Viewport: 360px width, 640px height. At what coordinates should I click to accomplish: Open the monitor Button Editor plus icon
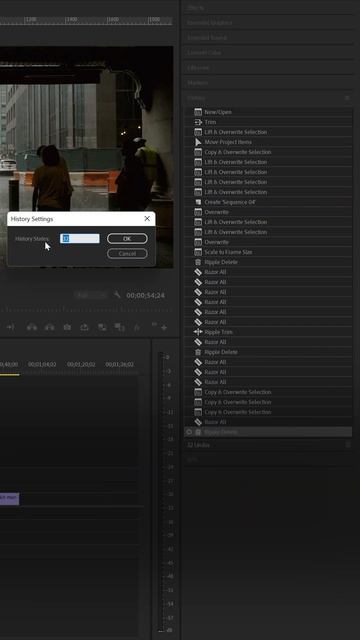[x=164, y=327]
